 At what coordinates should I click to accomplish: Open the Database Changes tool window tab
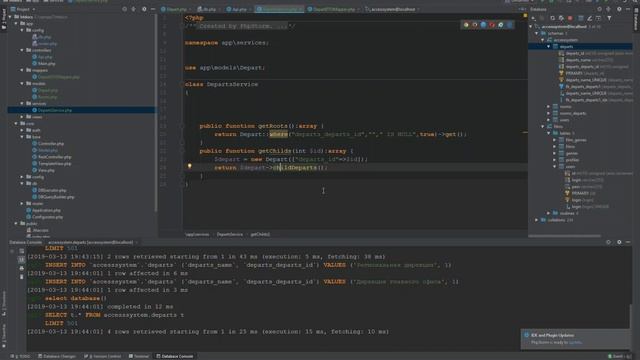pyautogui.click(x=58, y=356)
